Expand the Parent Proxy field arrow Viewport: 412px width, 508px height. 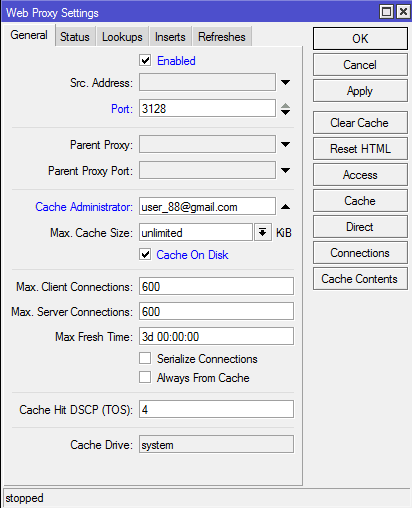click(285, 144)
